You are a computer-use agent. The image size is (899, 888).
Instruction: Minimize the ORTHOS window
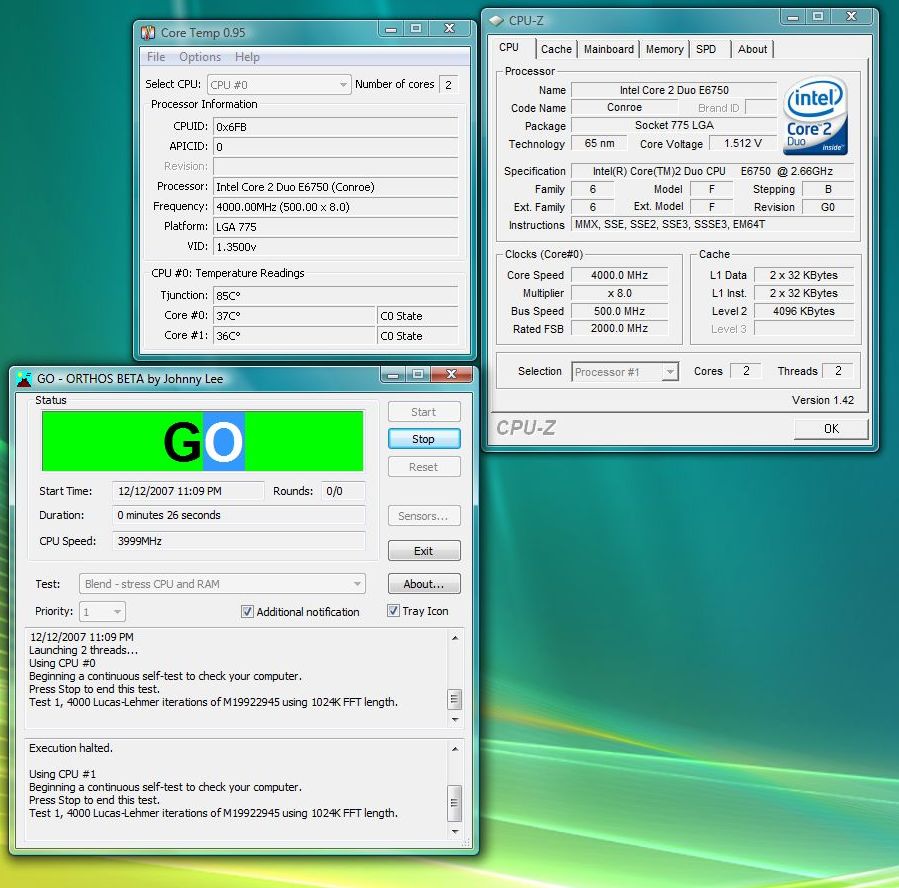point(393,375)
